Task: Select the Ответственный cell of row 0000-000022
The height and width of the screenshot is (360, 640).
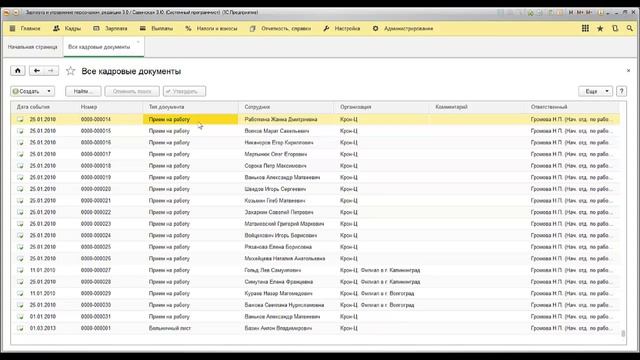Action: pyautogui.click(x=571, y=212)
